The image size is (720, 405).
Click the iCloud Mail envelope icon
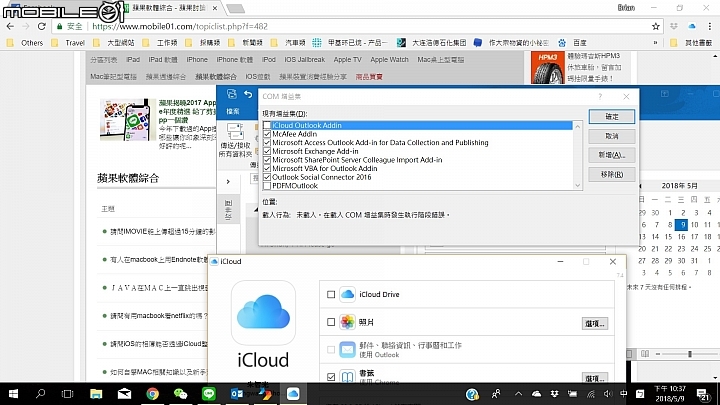click(348, 350)
